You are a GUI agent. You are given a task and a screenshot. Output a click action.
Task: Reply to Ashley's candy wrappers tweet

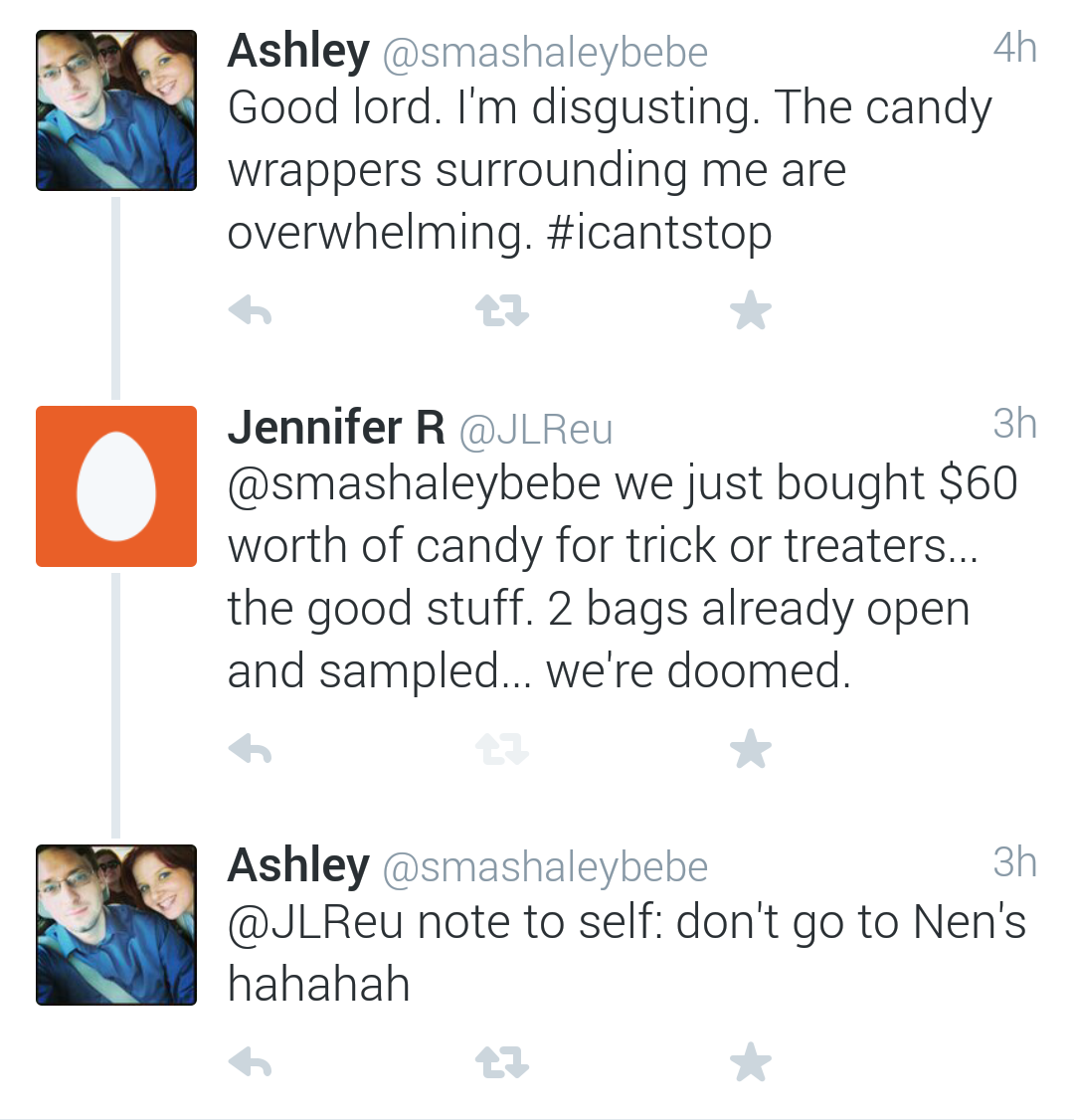[x=251, y=312]
